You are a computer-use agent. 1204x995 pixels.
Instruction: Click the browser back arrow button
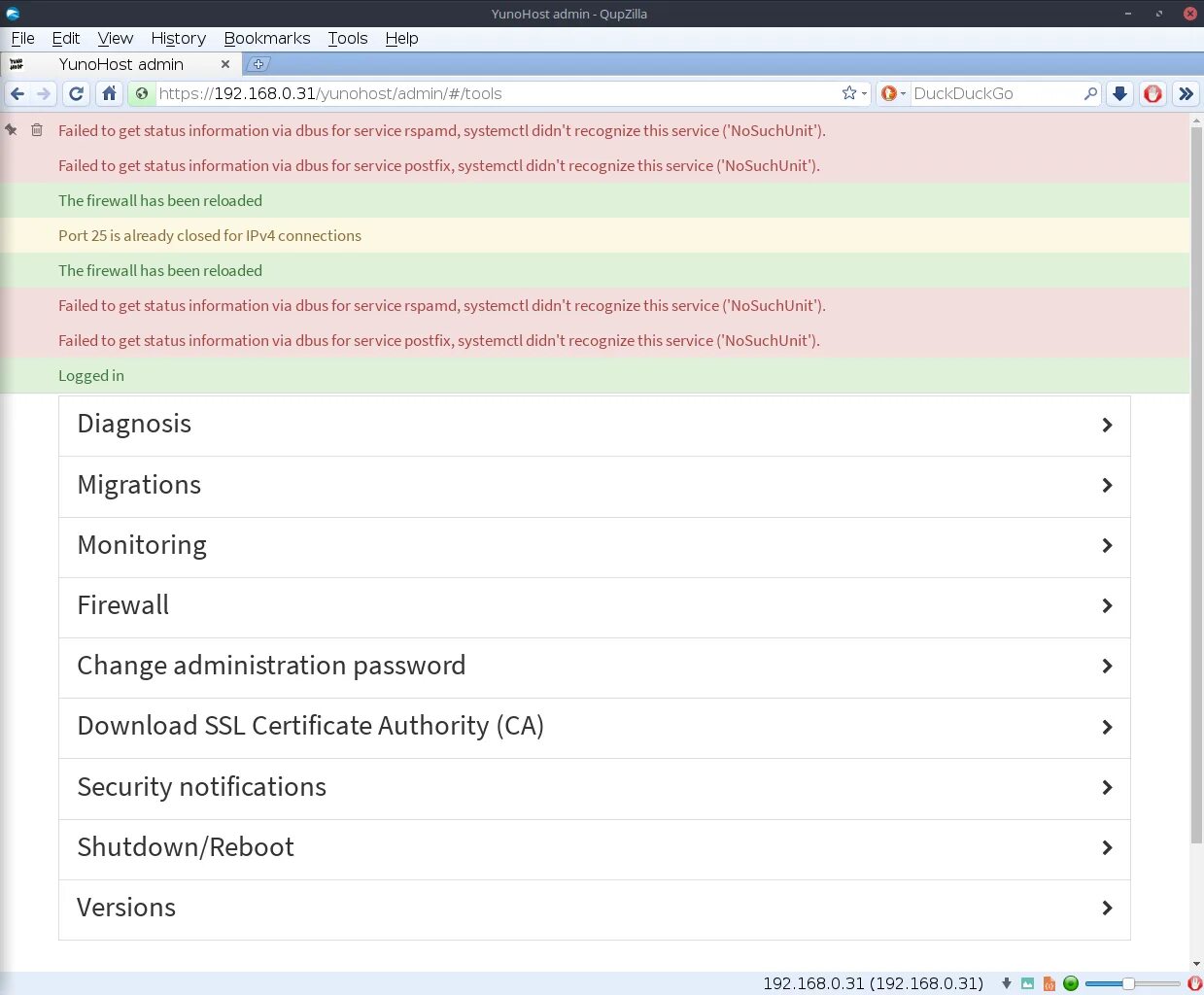click(17, 93)
